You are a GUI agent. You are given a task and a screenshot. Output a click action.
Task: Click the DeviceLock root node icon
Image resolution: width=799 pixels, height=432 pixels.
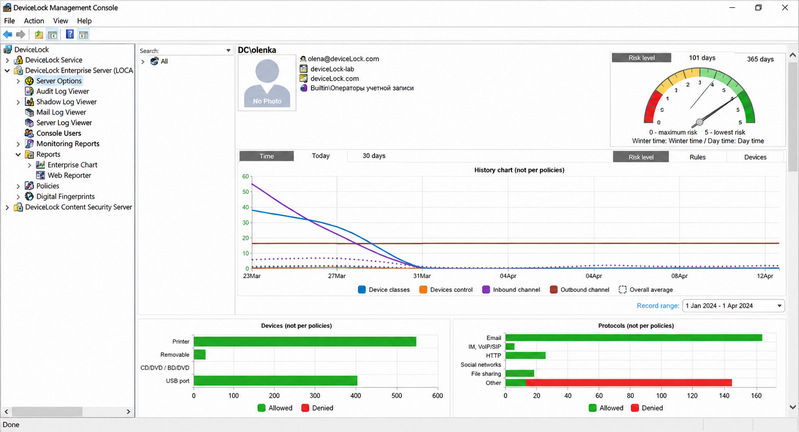(x=7, y=49)
